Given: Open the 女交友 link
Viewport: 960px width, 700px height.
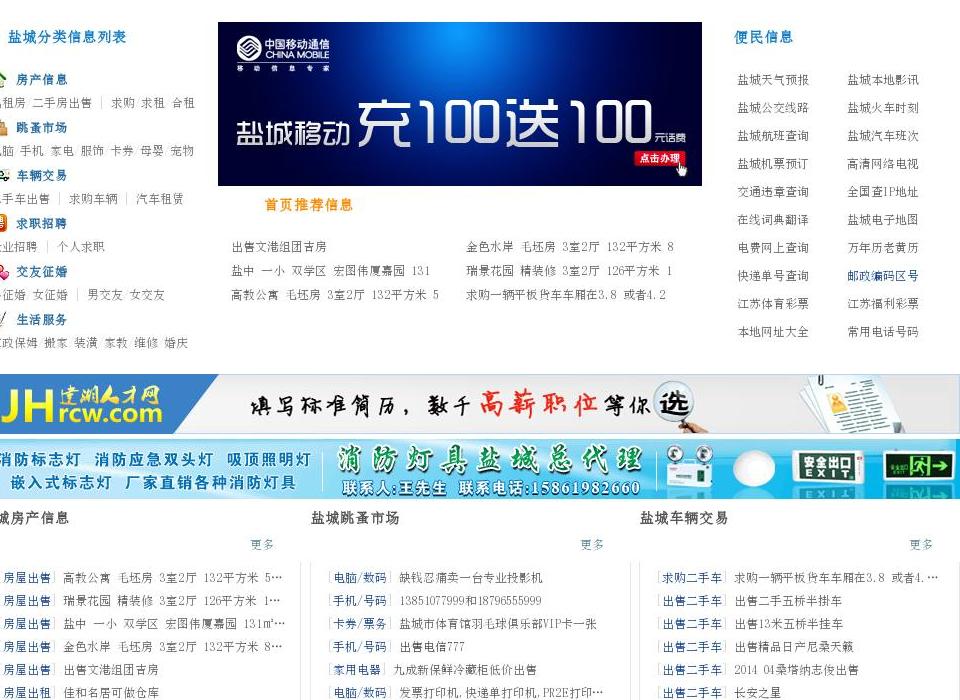Looking at the screenshot, I should pos(147,295).
